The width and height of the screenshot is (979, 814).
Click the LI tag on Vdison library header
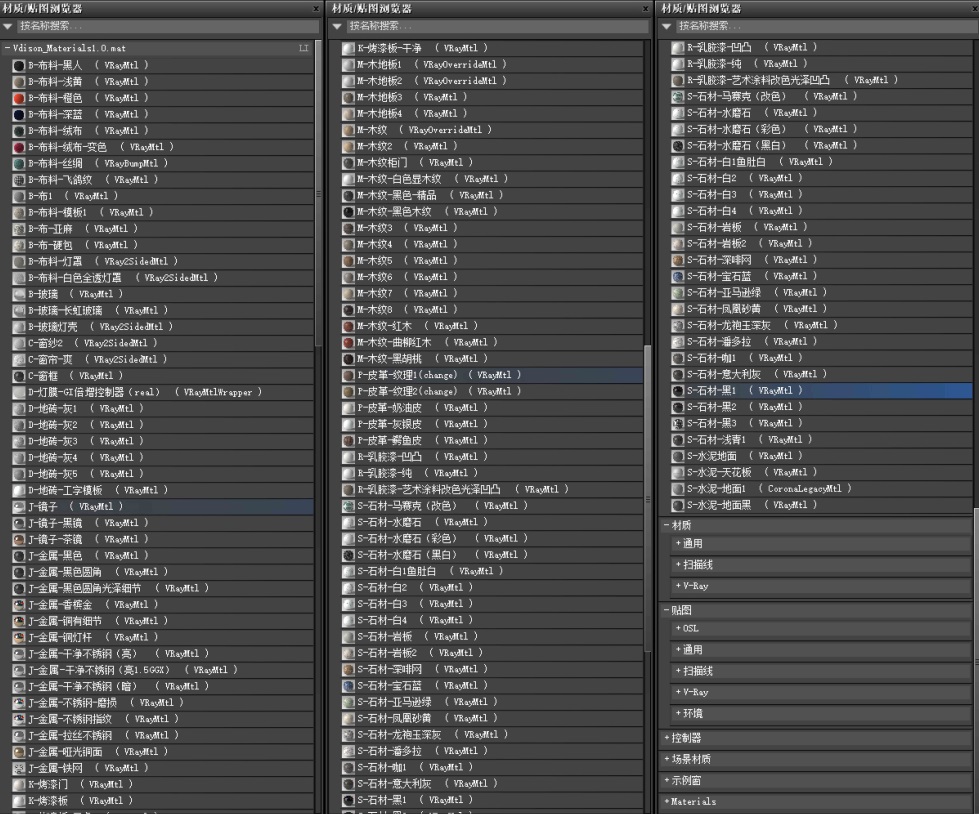[x=303, y=48]
